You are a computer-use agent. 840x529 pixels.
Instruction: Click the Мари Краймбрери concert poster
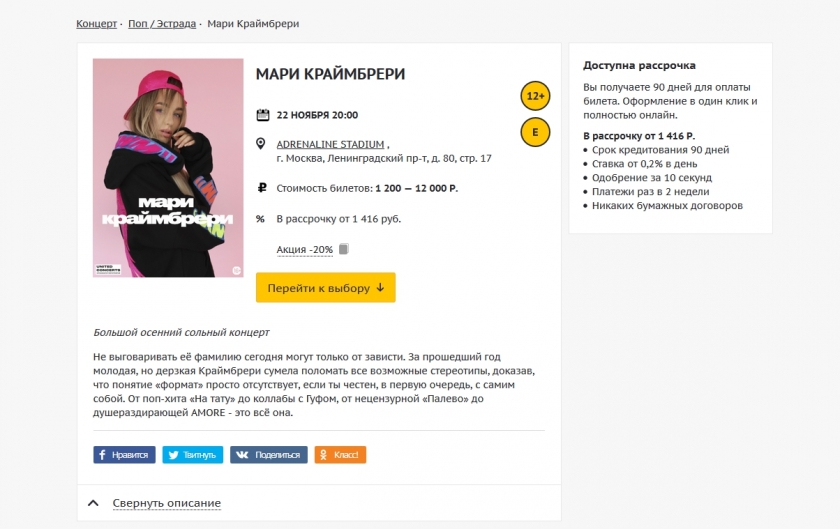click(x=168, y=168)
